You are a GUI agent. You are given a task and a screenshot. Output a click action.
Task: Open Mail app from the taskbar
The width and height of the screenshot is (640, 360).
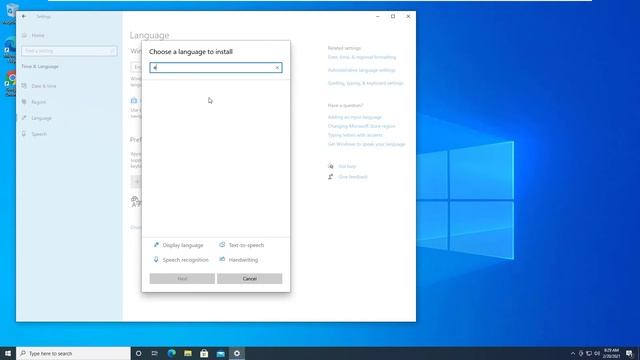click(220, 353)
